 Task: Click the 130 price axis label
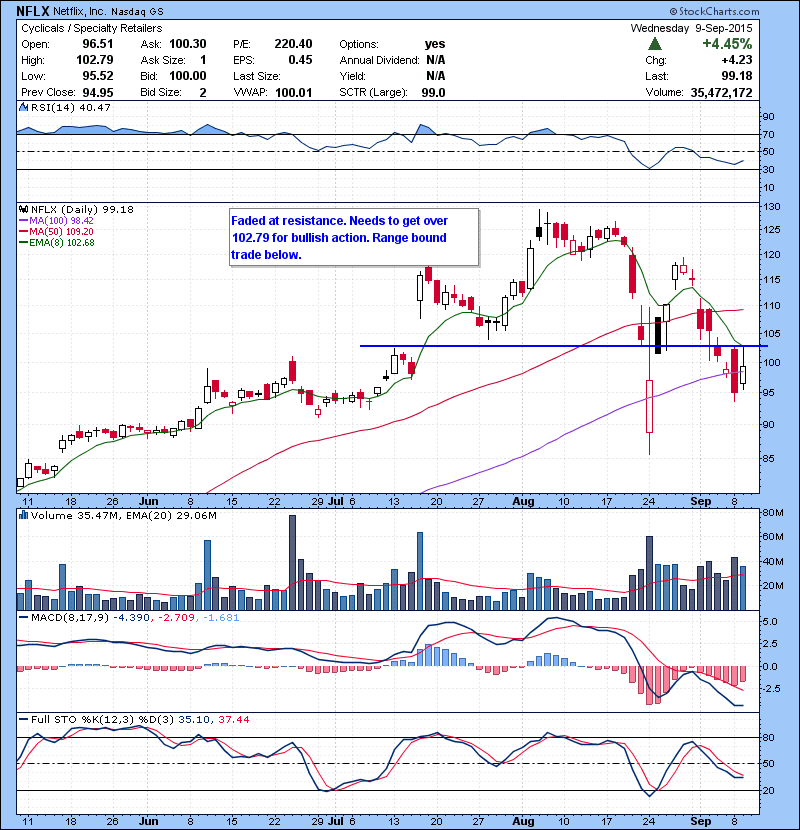[x=771, y=207]
